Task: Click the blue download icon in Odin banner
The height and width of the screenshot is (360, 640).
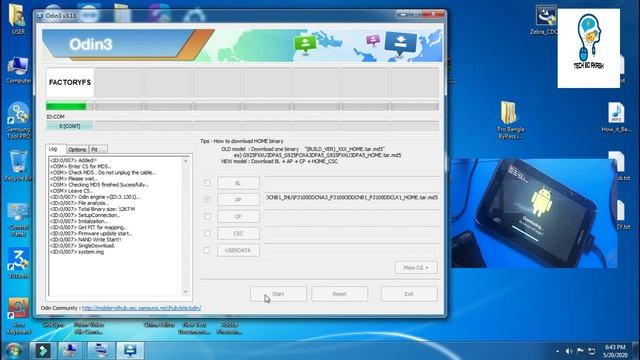Action: pos(400,43)
